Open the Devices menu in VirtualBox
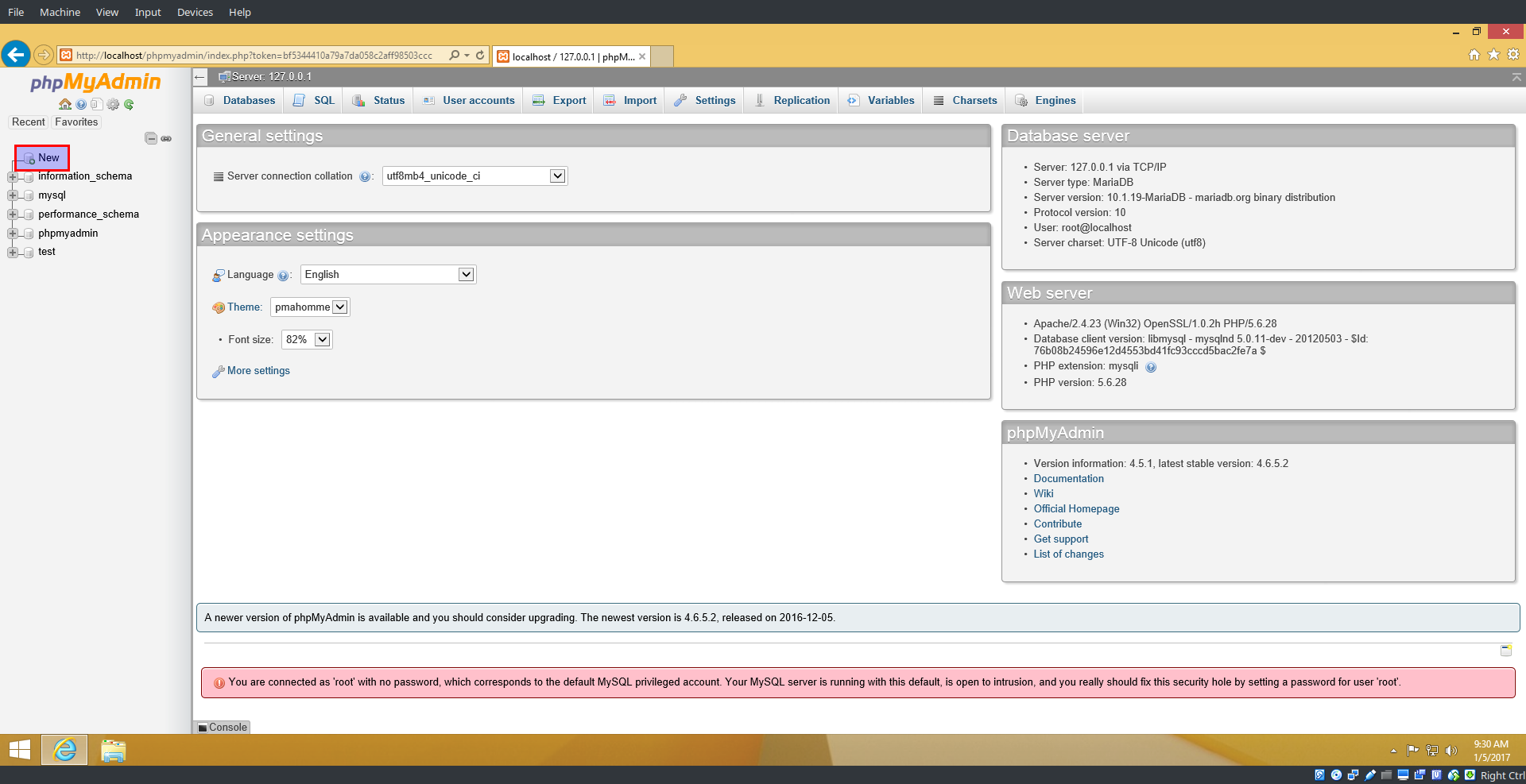 click(195, 12)
